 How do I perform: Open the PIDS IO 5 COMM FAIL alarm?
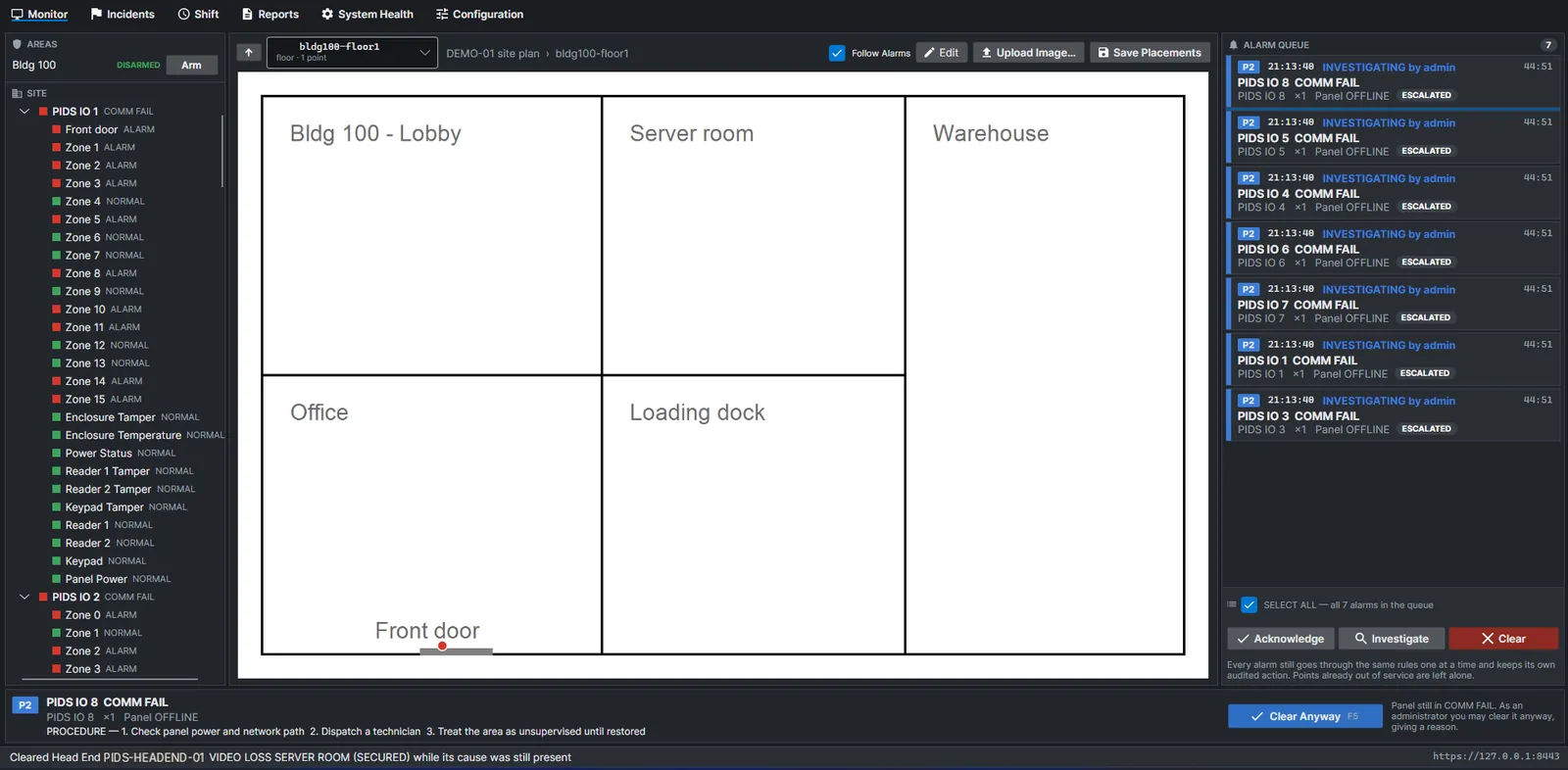tap(1392, 137)
